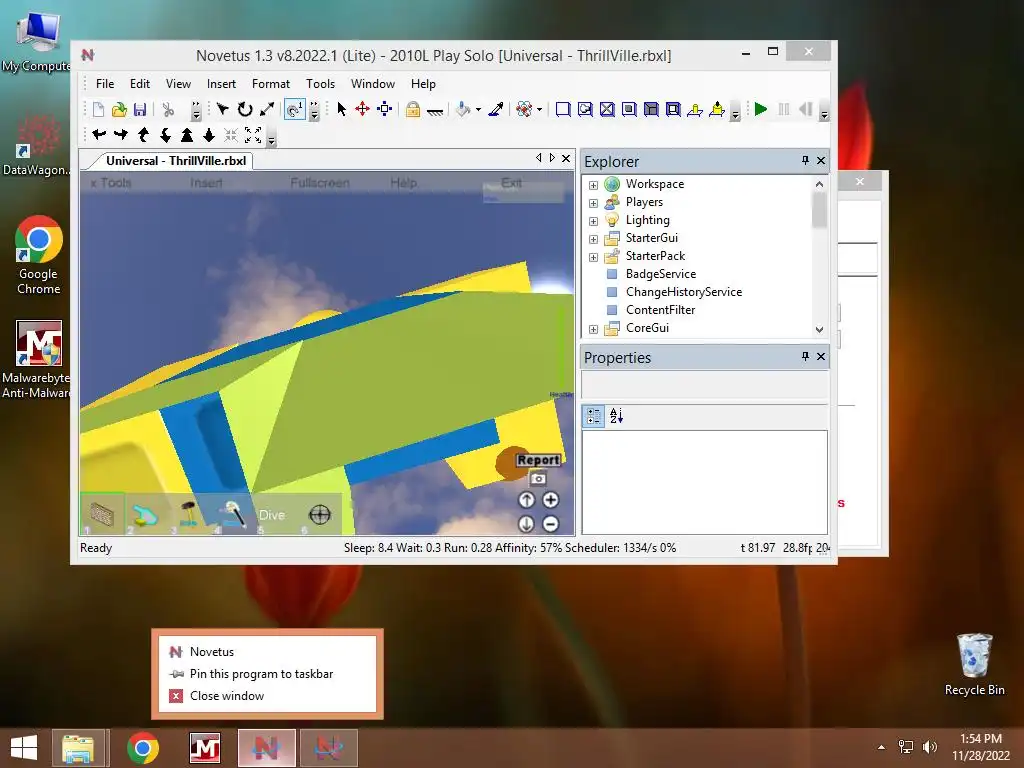Screen dimensions: 1024x768
Task: Click the Report button in game view
Action: coord(538,460)
